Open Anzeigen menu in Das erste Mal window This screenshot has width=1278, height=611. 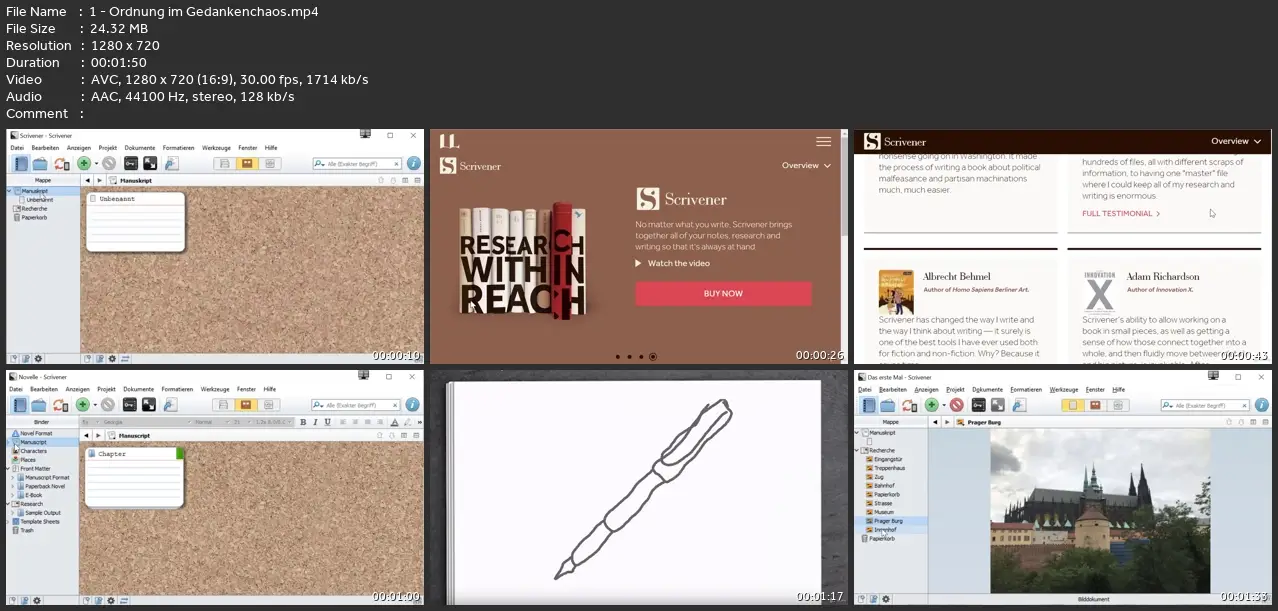(x=927, y=389)
